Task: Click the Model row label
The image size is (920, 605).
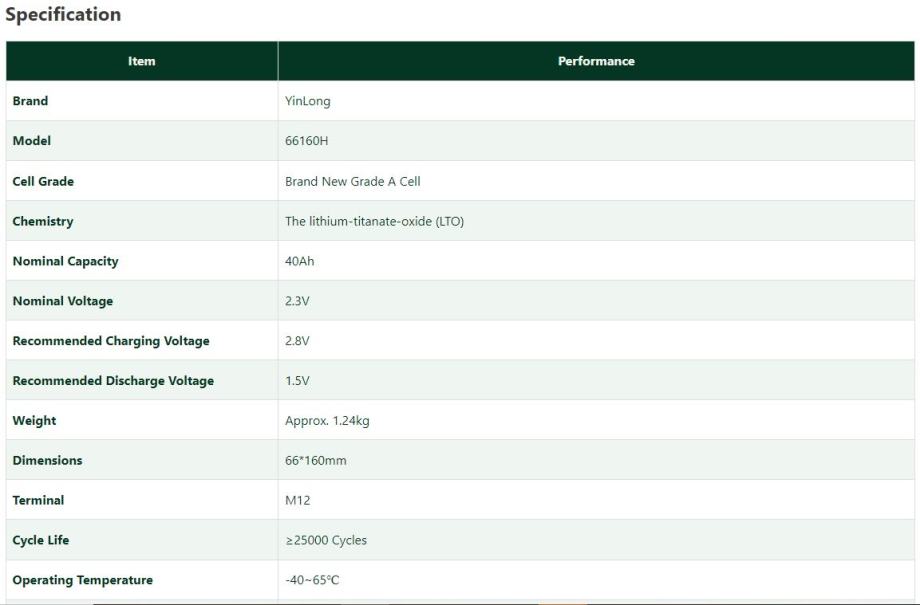Action: [32, 141]
